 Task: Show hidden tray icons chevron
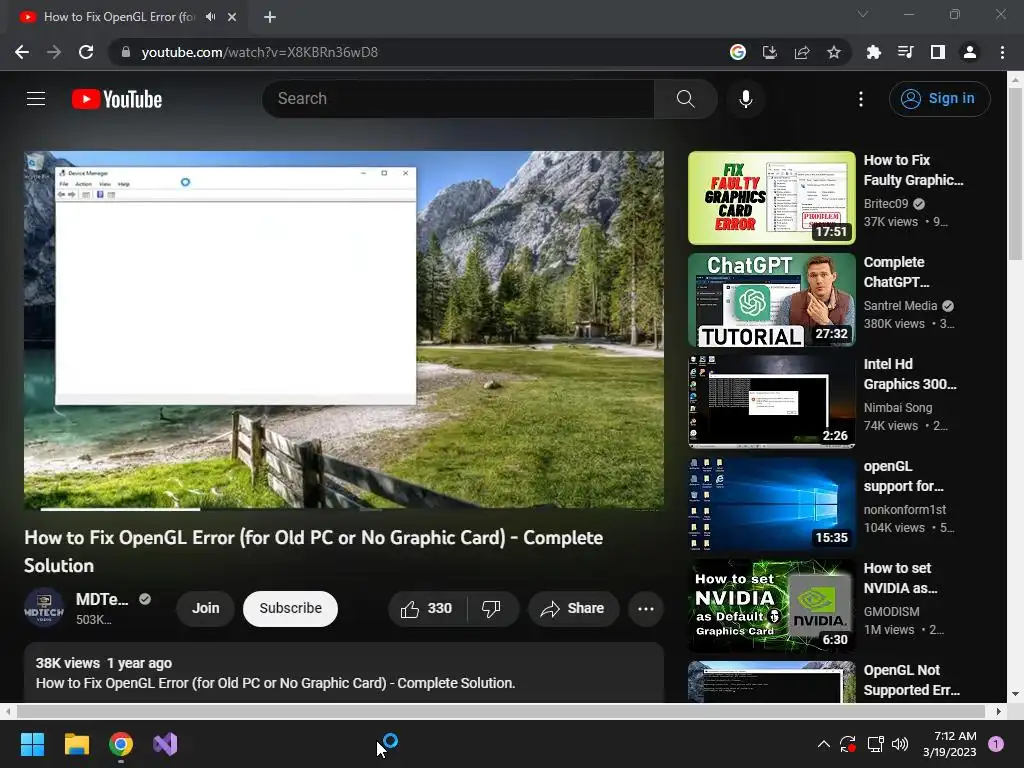pyautogui.click(x=824, y=744)
